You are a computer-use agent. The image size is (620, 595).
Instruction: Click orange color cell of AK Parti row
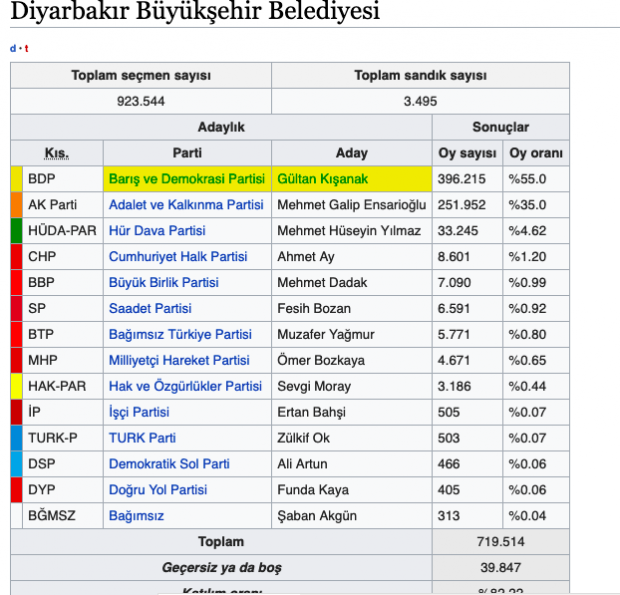pyautogui.click(x=17, y=205)
